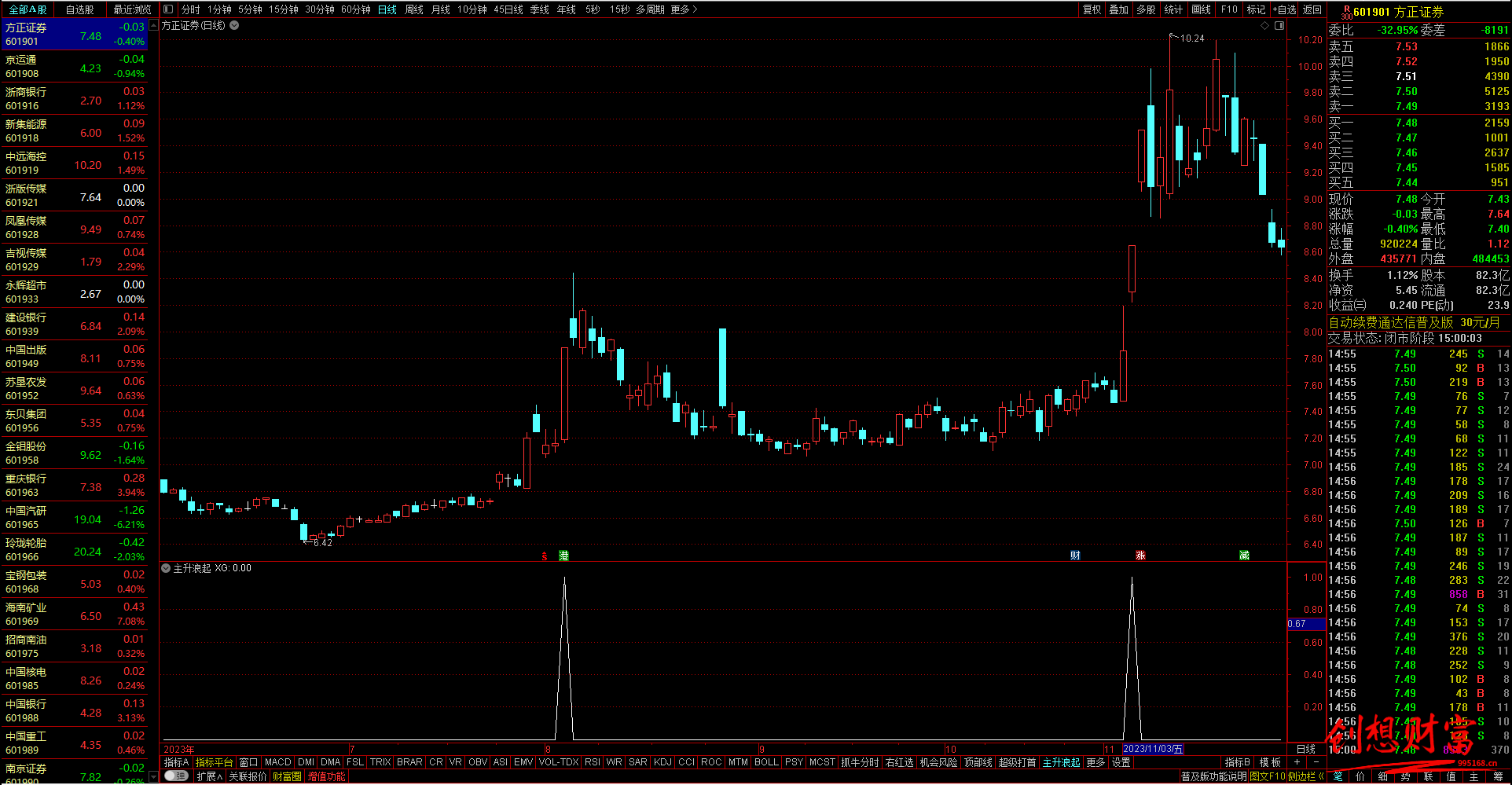The image size is (1512, 785).
Task: Select the KDJ indicator
Action: click(662, 762)
